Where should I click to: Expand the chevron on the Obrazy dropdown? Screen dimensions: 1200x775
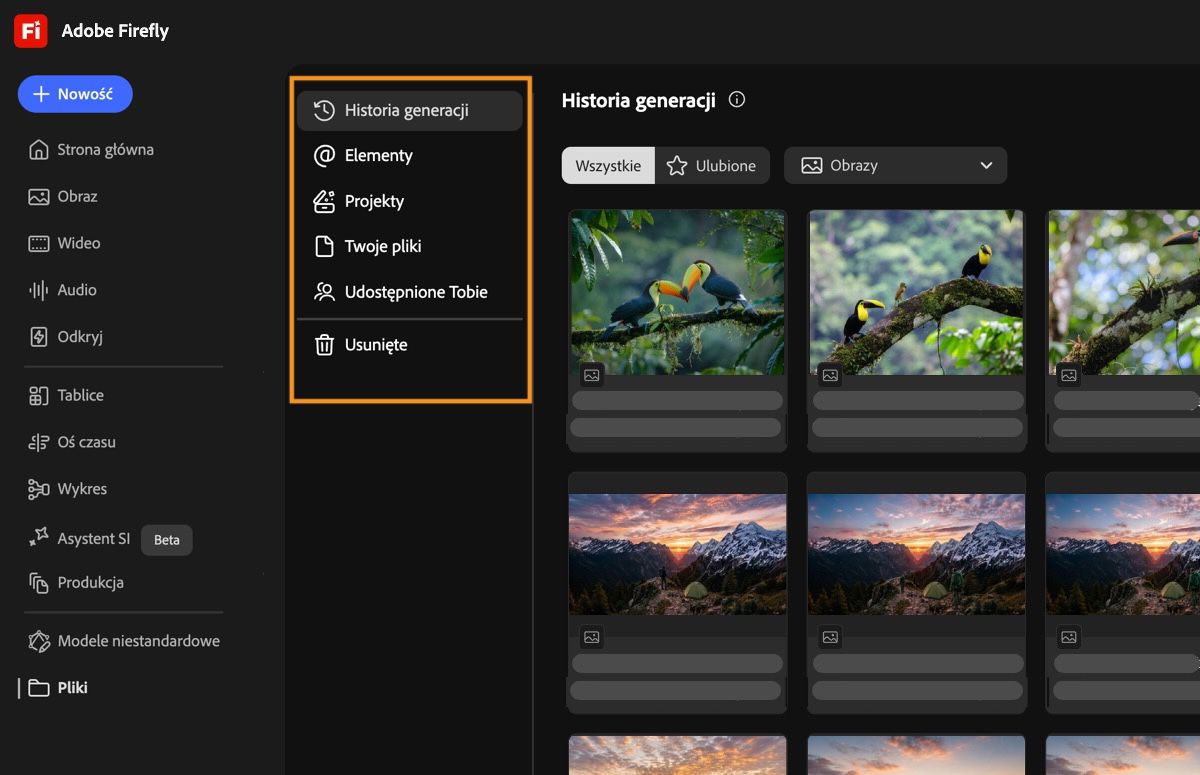tap(986, 166)
